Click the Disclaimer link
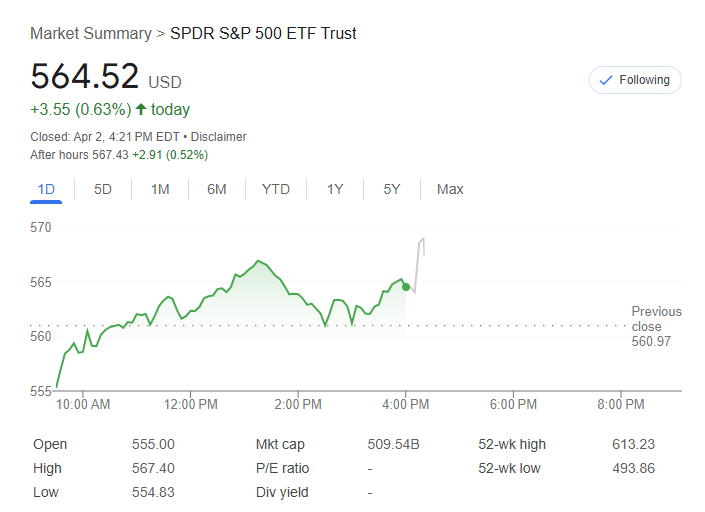 click(219, 137)
